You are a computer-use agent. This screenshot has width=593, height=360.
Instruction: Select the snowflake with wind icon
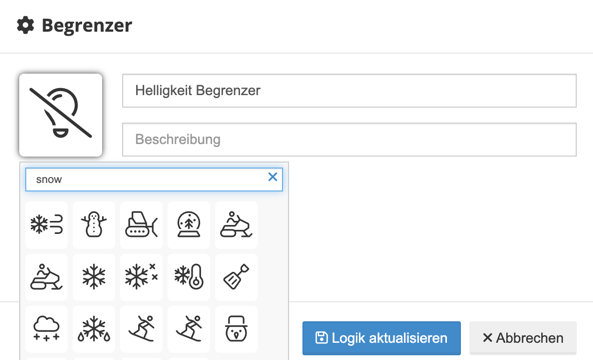point(47,225)
